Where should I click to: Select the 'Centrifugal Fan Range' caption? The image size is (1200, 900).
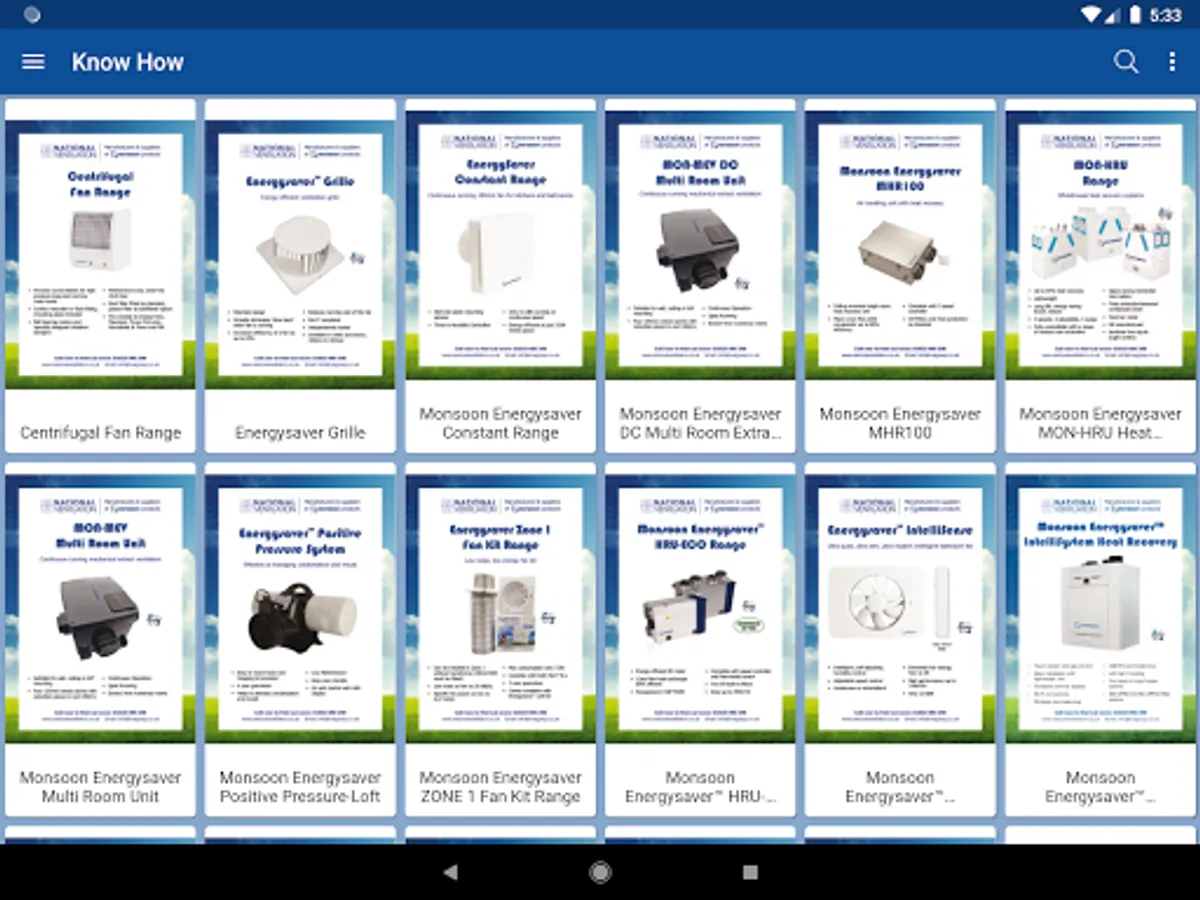(x=101, y=433)
